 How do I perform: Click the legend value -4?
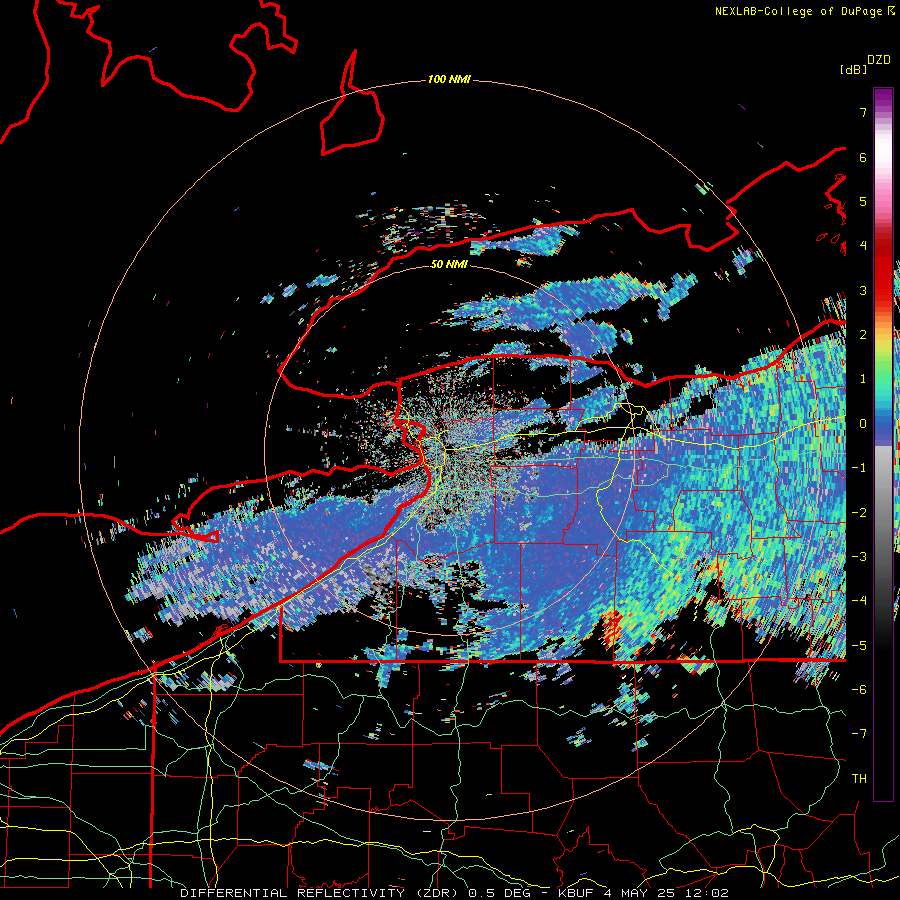click(x=859, y=601)
